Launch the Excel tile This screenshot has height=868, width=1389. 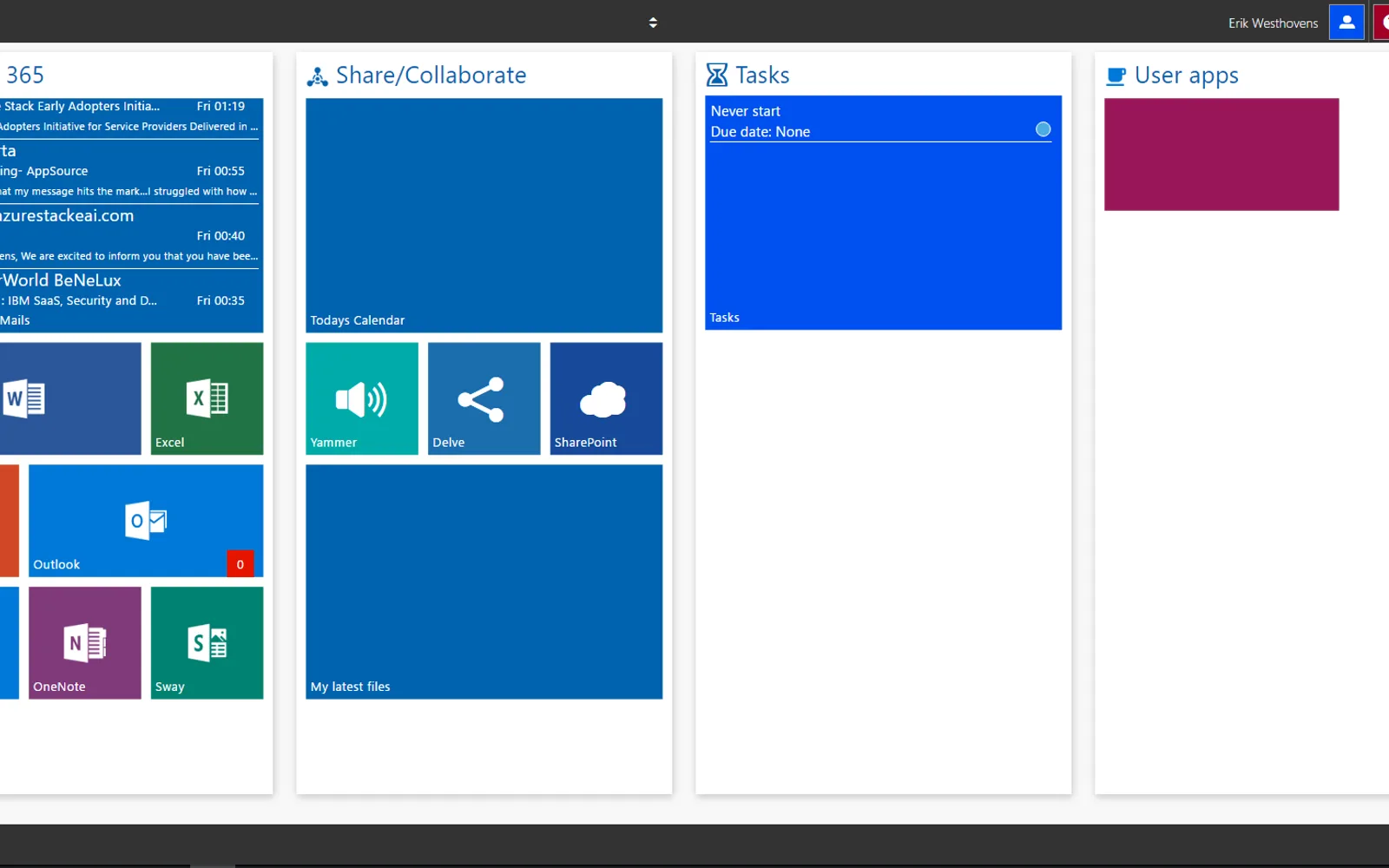(x=207, y=398)
